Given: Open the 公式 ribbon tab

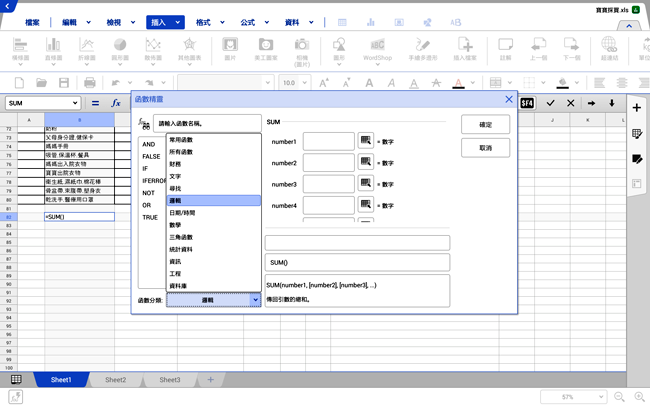Looking at the screenshot, I should point(247,21).
